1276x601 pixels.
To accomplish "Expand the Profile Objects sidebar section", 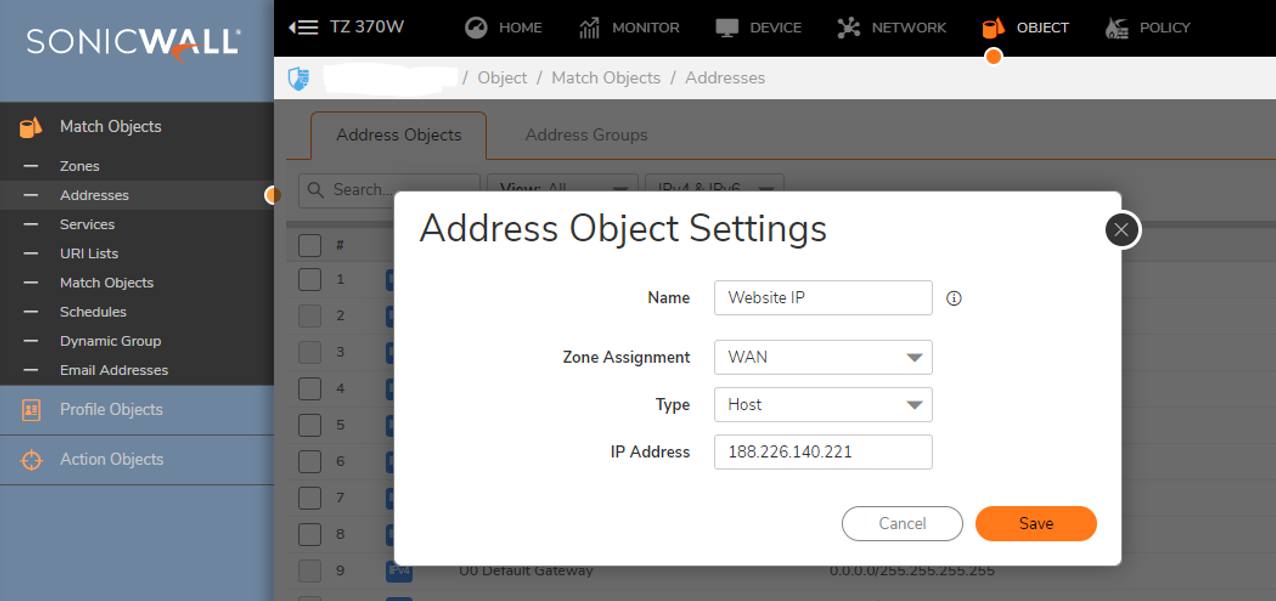I will 111,410.
